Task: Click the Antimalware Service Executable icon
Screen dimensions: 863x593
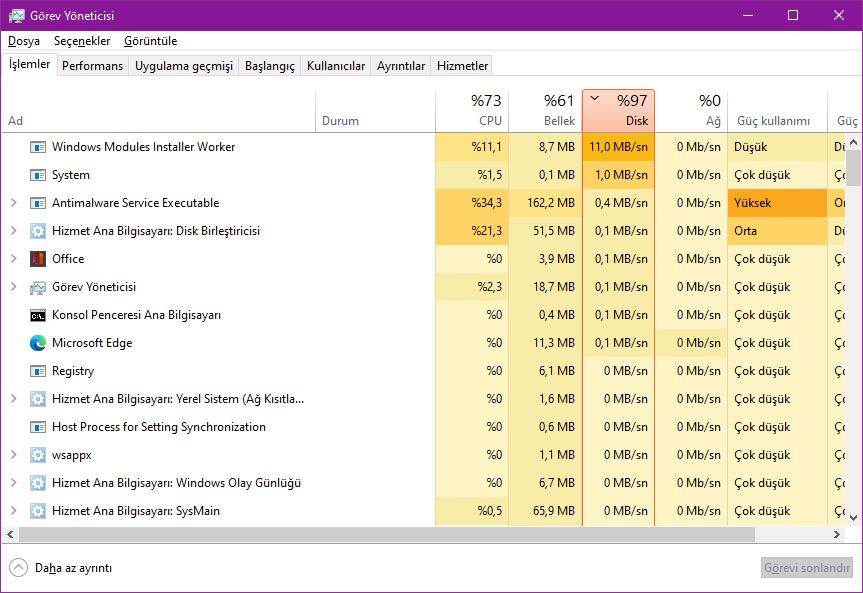Action: coord(37,203)
